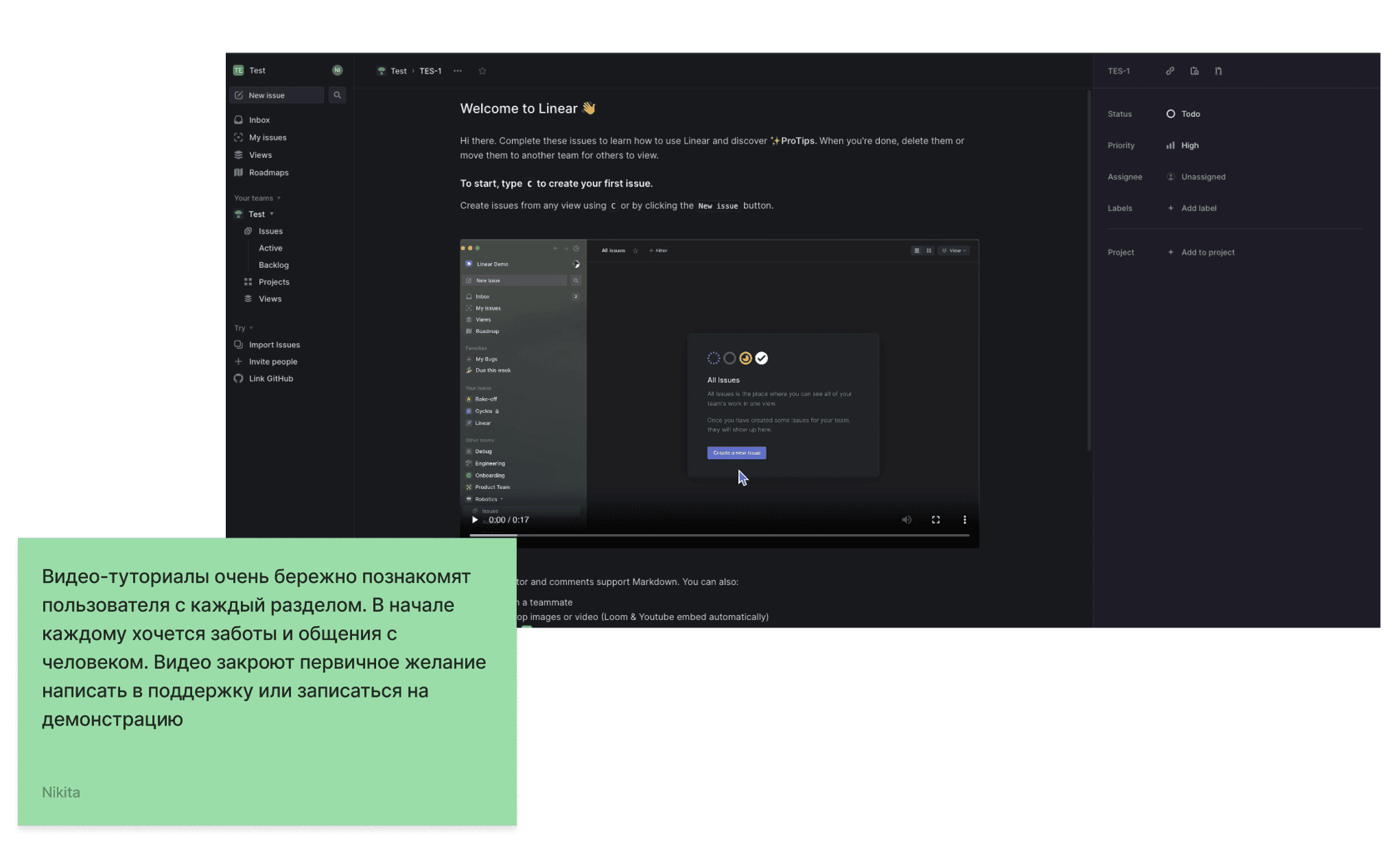Collapse the Try section
Image resolution: width=1400 pixels, height=850 pixels.
[244, 328]
